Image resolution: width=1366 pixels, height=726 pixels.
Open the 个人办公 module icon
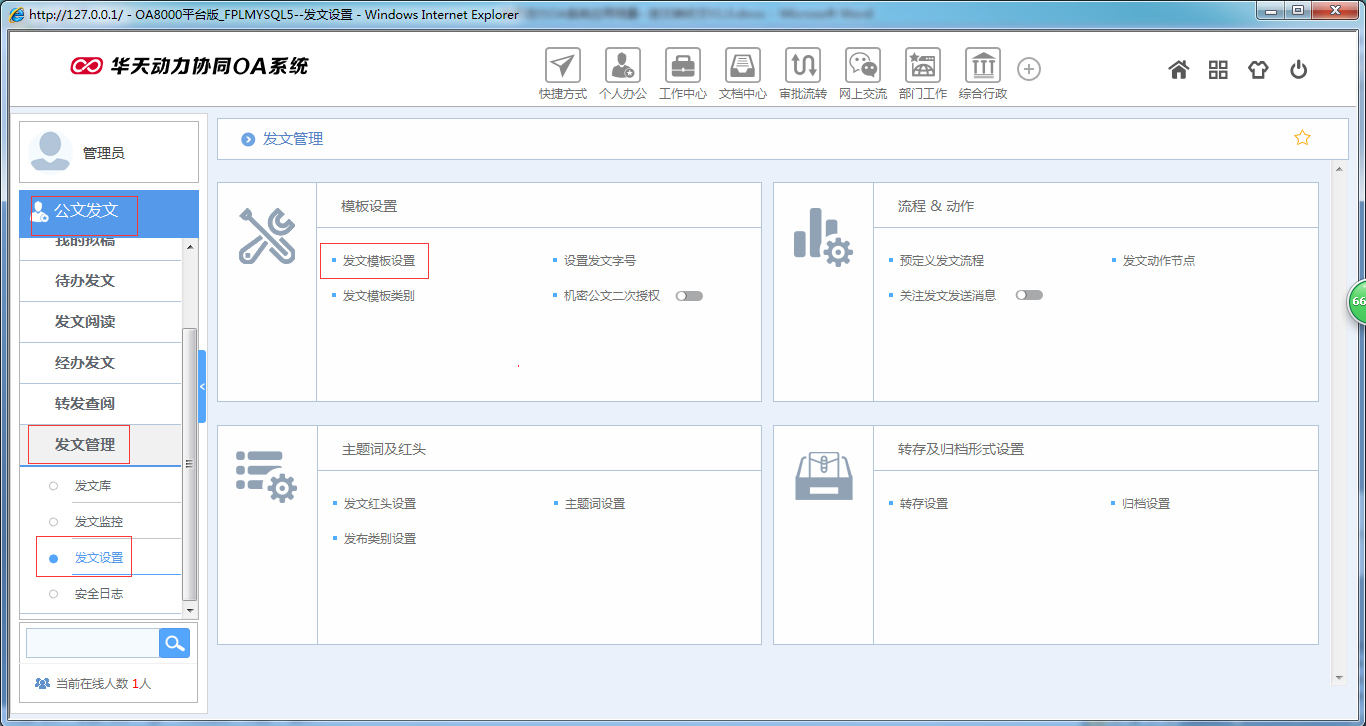623,68
